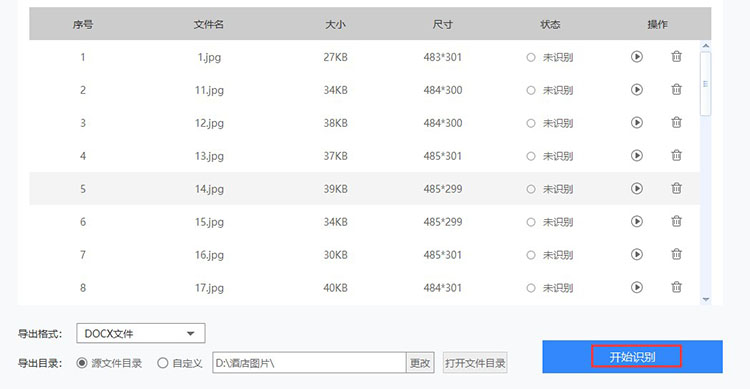The width and height of the screenshot is (750, 389).
Task: Select the 源文件目录 radio option
Action: point(82,363)
